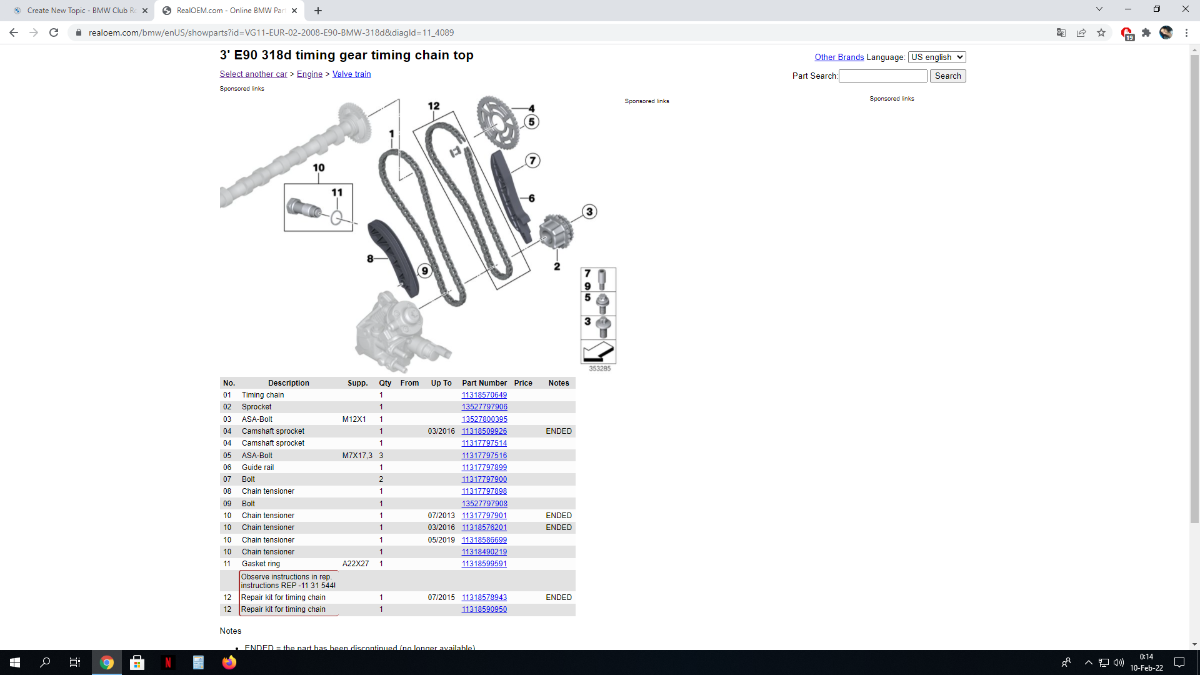Screen dimensions: 1200x675
Task: Click the network icon in system tray
Action: [1104, 662]
